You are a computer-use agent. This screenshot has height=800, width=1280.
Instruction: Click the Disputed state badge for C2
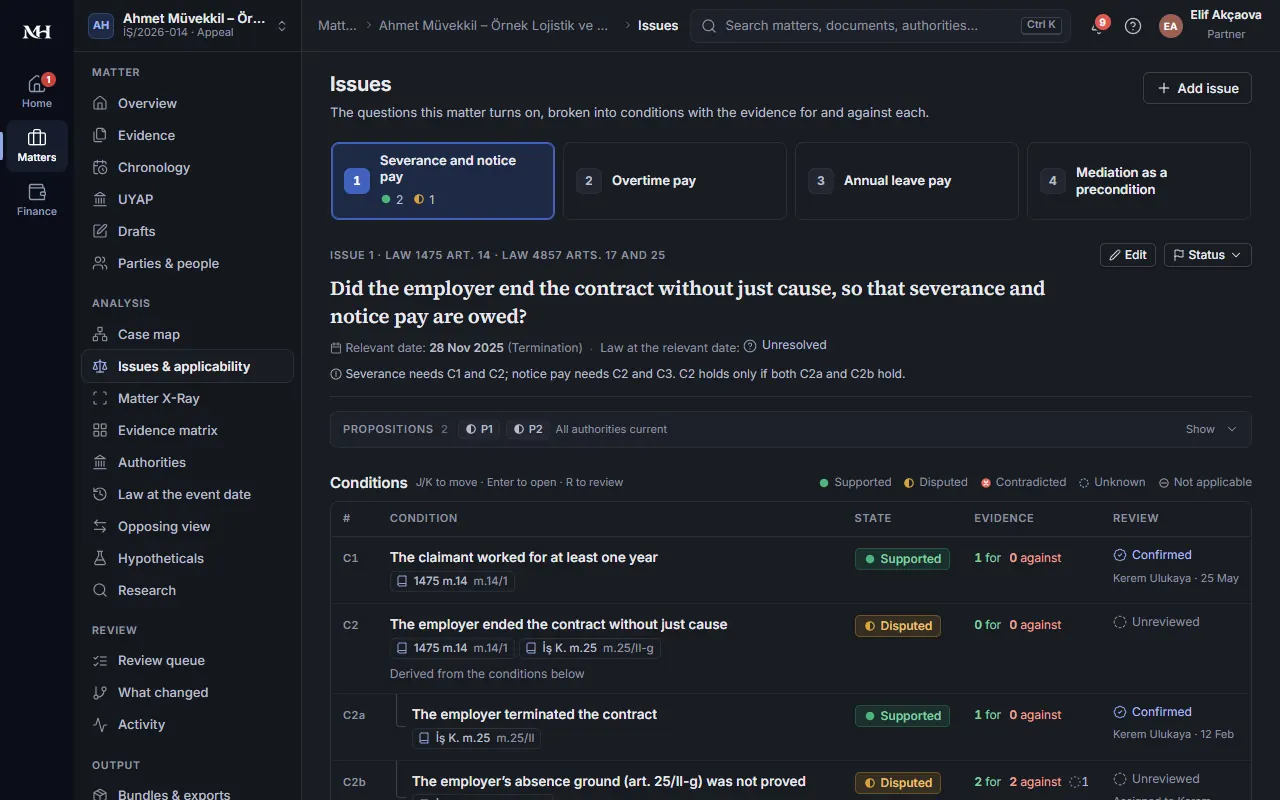[x=898, y=626]
